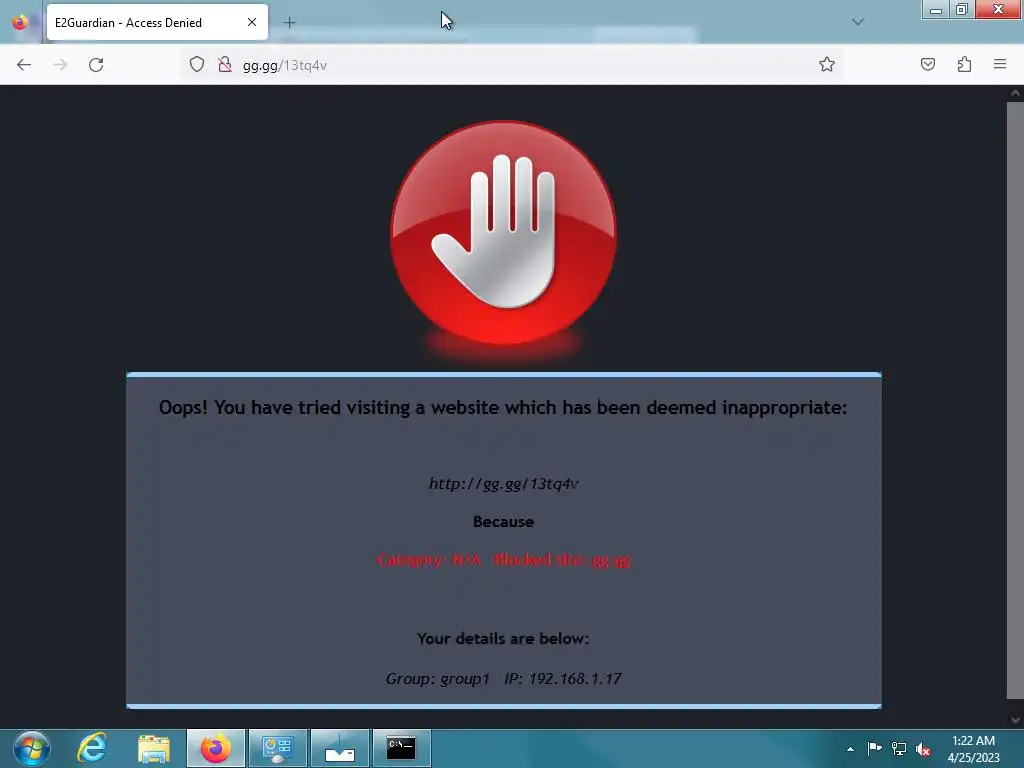Image resolution: width=1024 pixels, height=768 pixels.
Task: Click the insecure connection padlock icon
Action: point(225,64)
